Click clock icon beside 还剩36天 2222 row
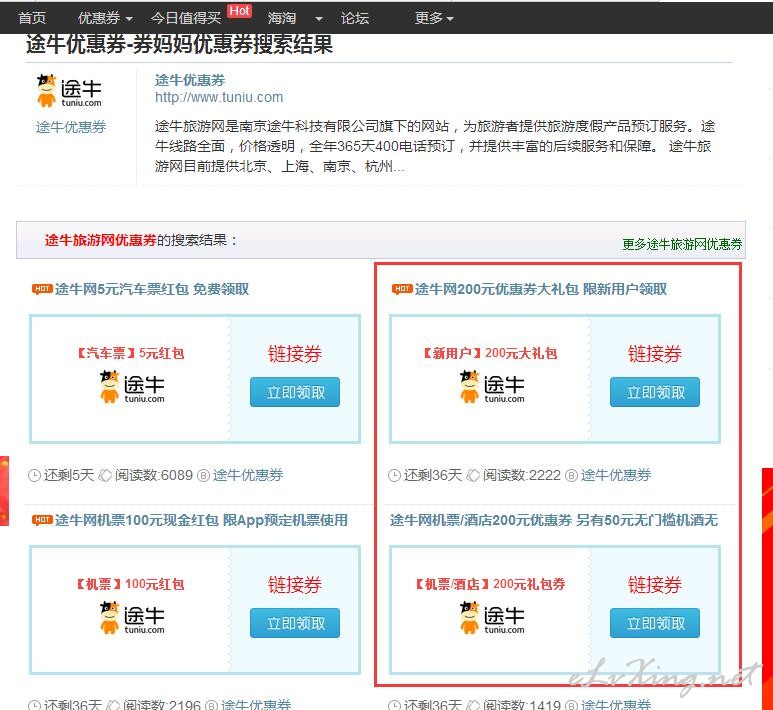 click(x=394, y=476)
